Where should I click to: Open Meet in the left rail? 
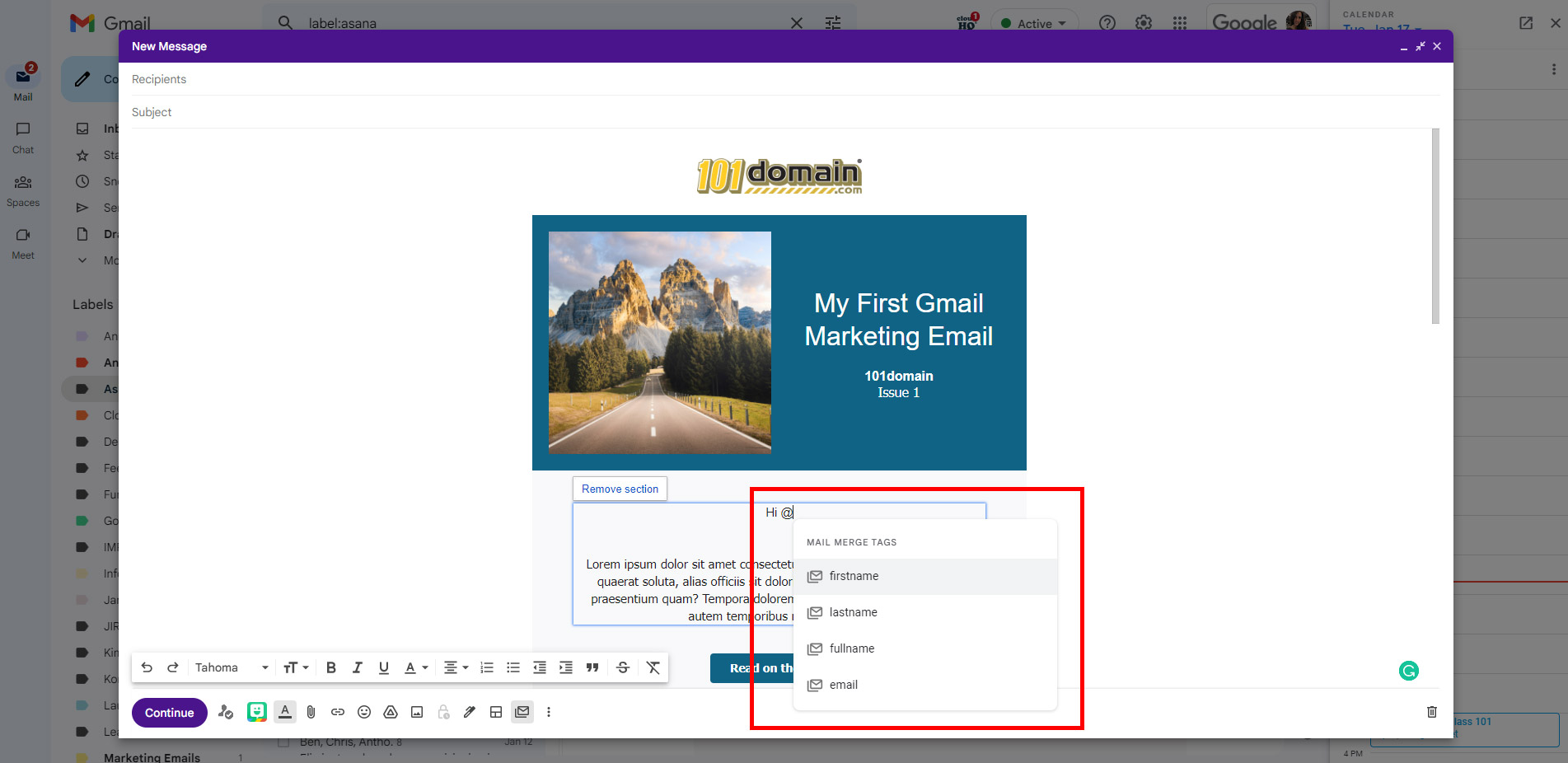point(23,243)
